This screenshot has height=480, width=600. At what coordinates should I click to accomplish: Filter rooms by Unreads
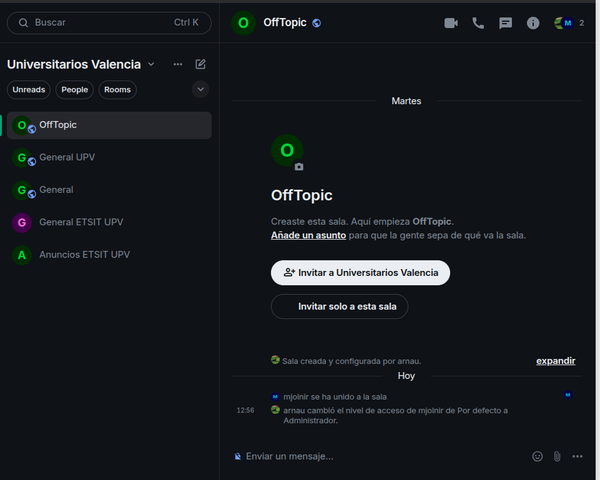tap(29, 90)
